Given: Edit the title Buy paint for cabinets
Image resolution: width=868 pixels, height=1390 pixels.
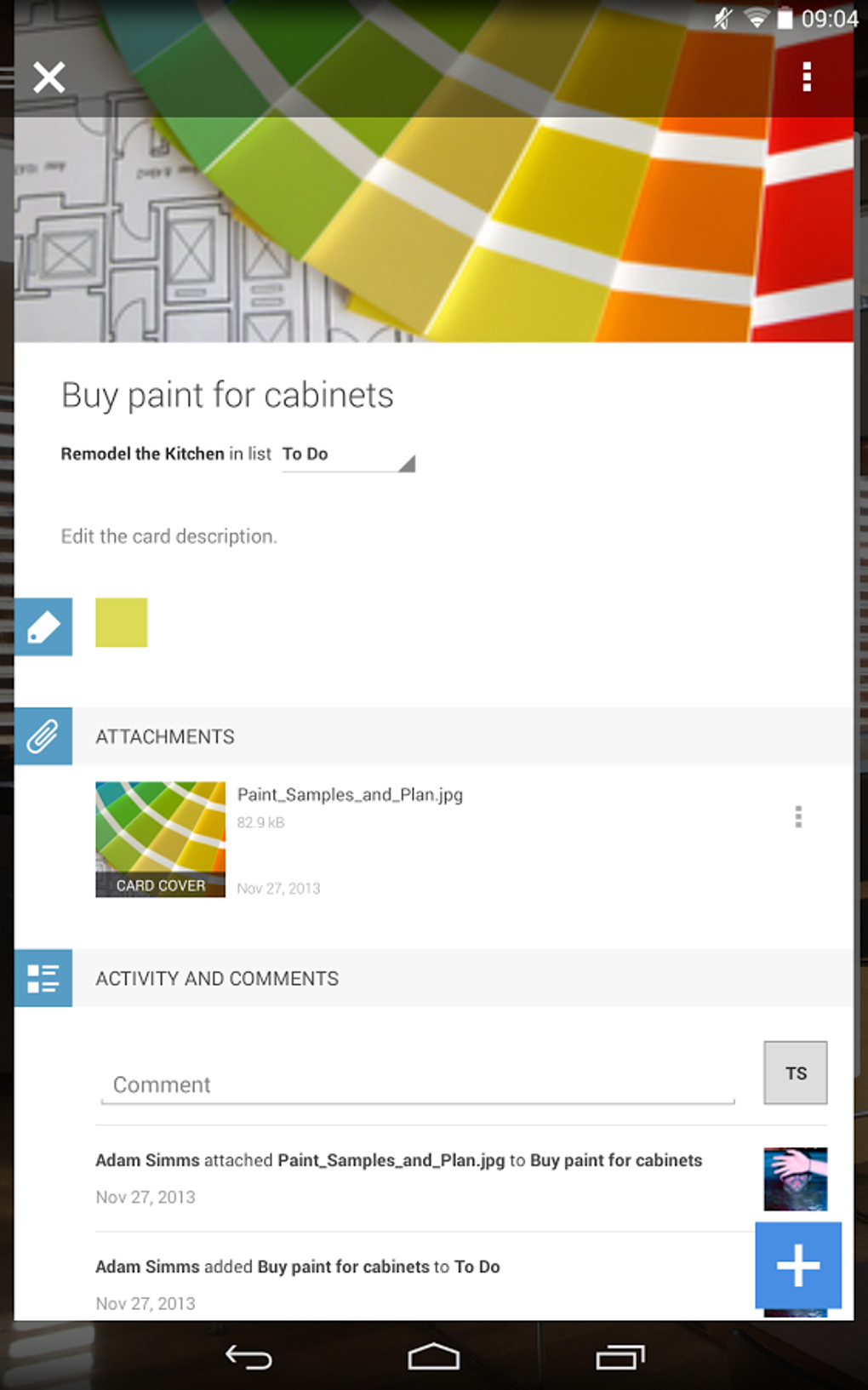Looking at the screenshot, I should [227, 395].
